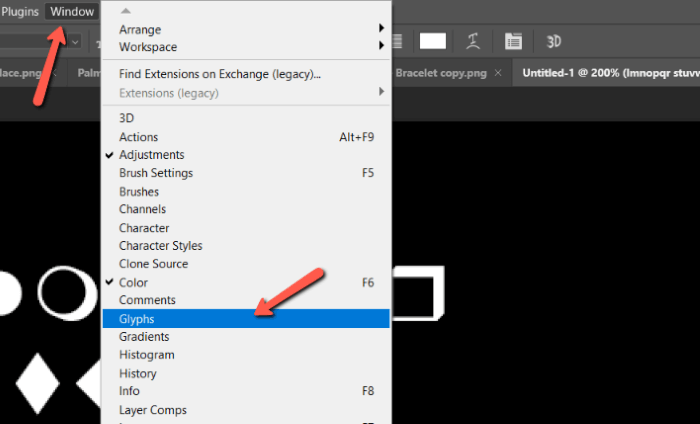Screen dimensions: 700x424
Task: Uncheck the Color panel menu entry
Action: pos(133,282)
